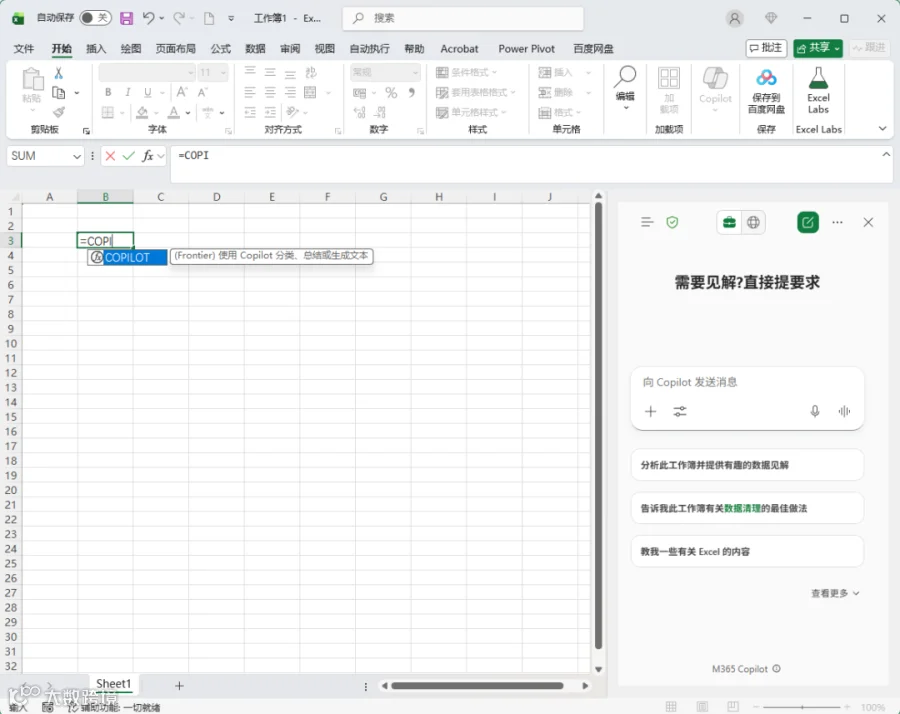This screenshot has width=900, height=714.
Task: Open the Insert Function fx dialog
Action: coord(148,156)
